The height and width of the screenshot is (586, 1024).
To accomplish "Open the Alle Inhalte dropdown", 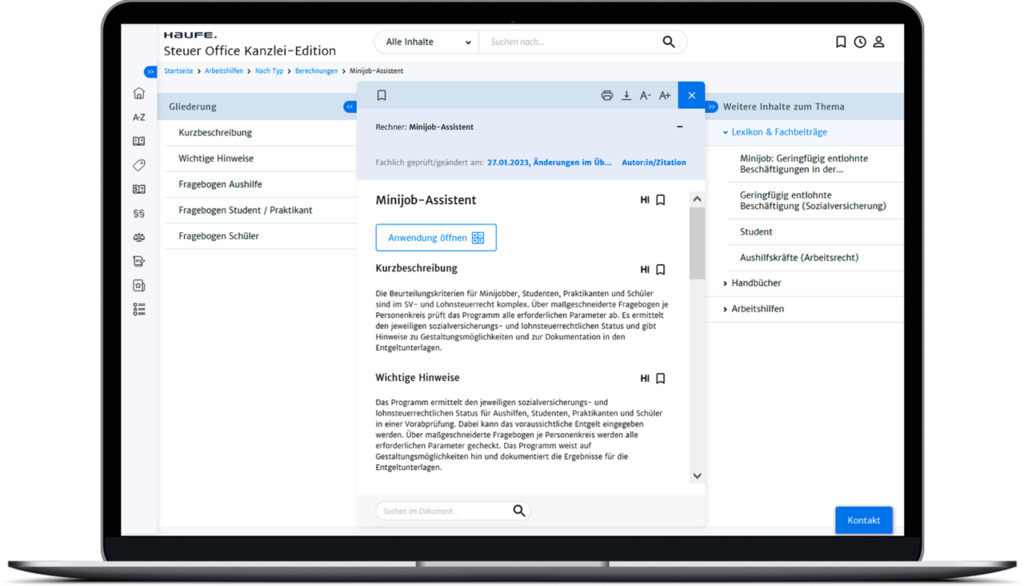I will coord(427,42).
